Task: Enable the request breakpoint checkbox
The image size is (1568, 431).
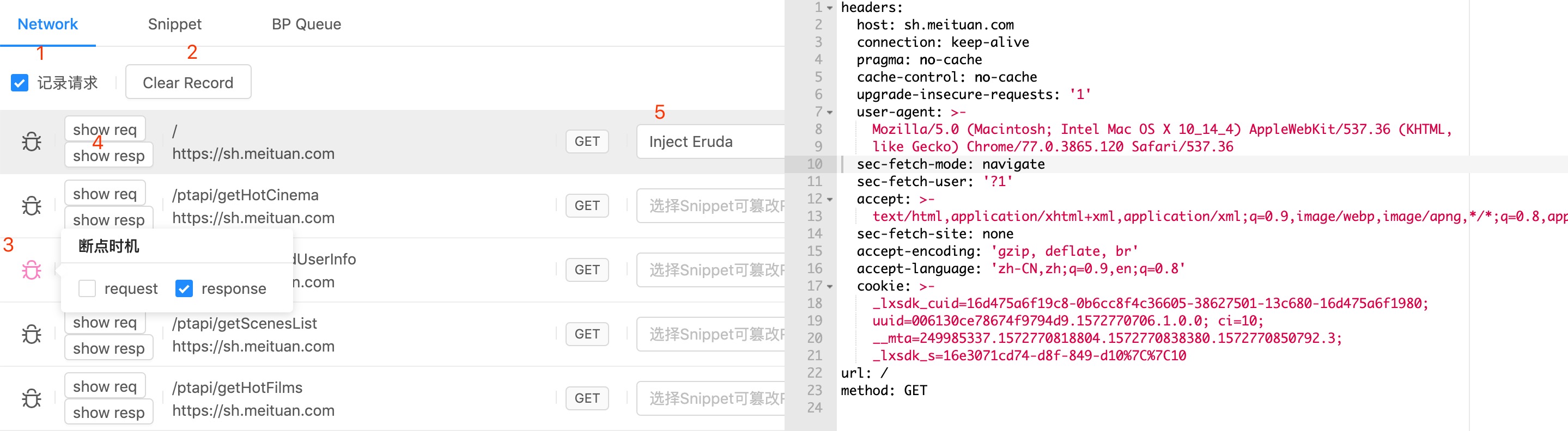Action: pos(87,288)
